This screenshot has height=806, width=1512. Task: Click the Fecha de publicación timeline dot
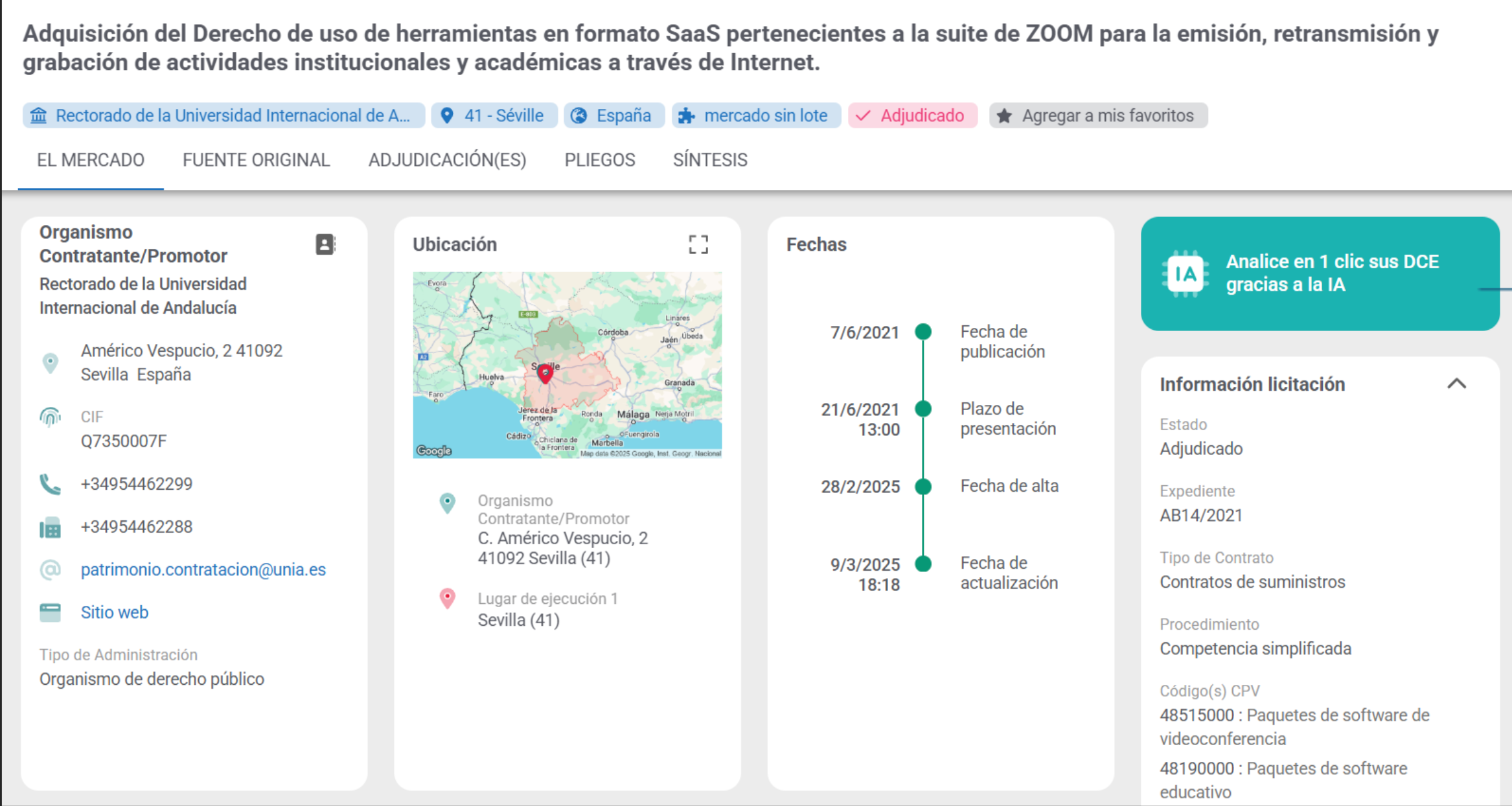(x=923, y=332)
